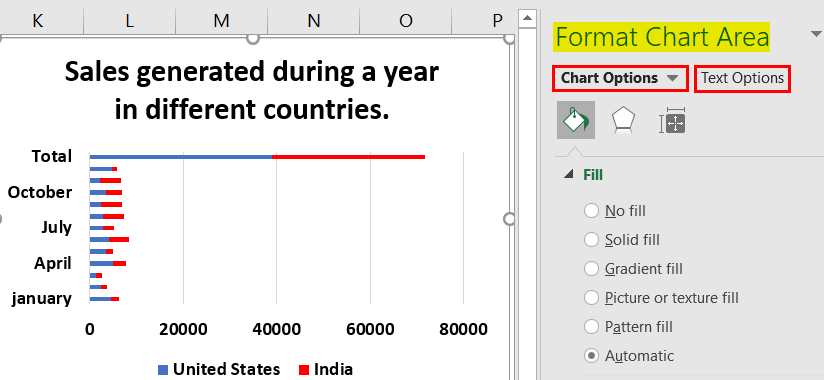
Task: Open the Size & Properties tab icon
Action: 672,120
